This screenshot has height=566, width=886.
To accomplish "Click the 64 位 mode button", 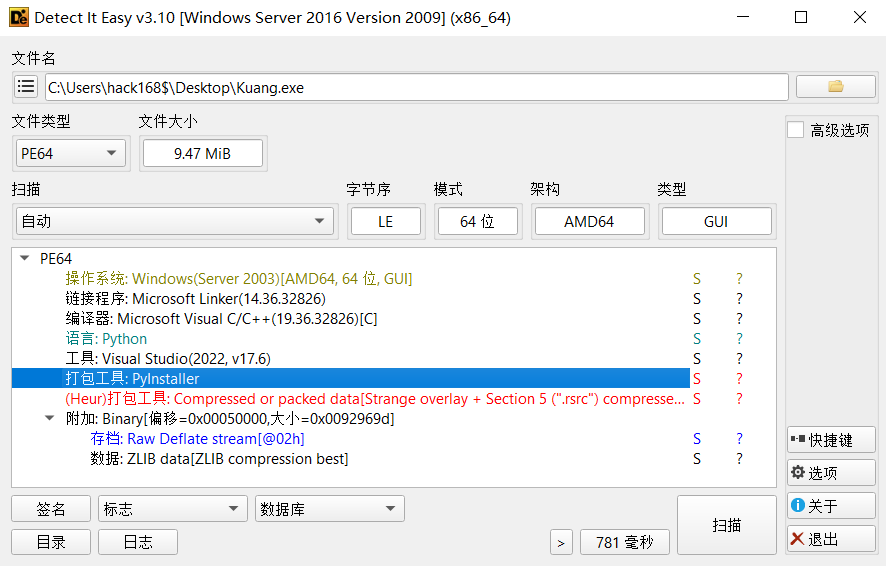I will coord(477,221).
